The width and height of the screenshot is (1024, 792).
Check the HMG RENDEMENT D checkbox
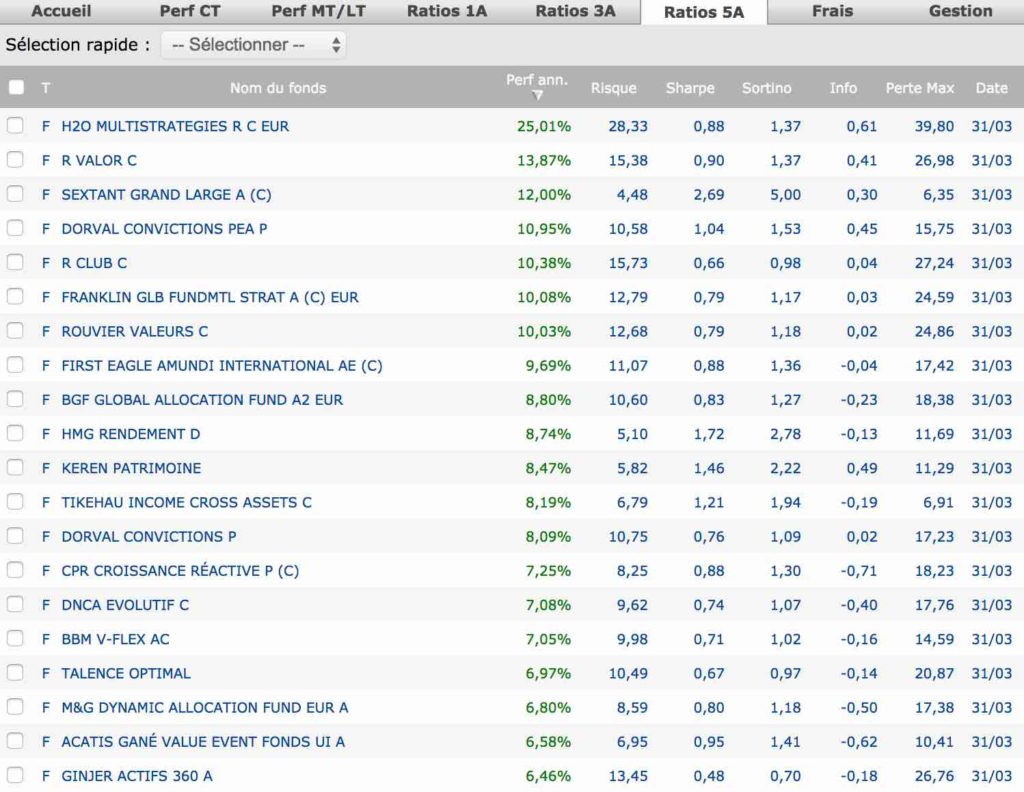pyautogui.click(x=15, y=433)
